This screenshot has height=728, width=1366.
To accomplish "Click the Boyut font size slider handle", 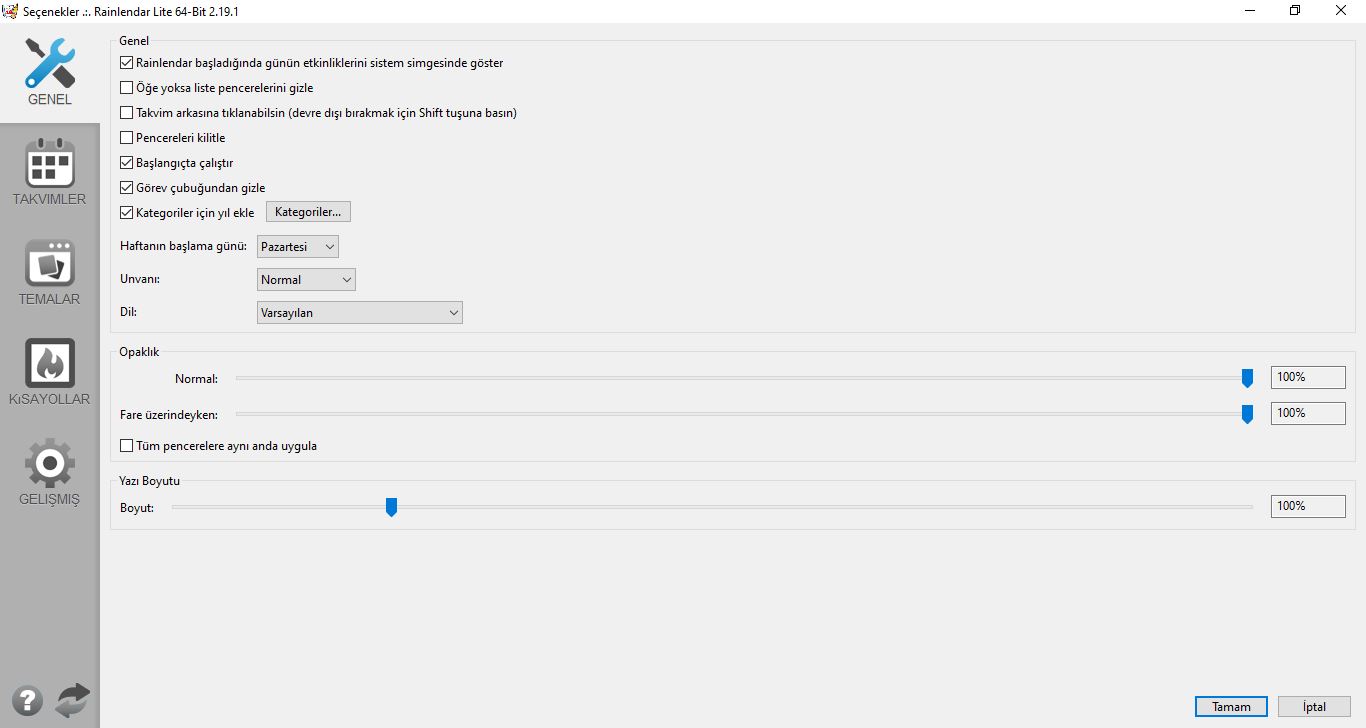I will 391,507.
